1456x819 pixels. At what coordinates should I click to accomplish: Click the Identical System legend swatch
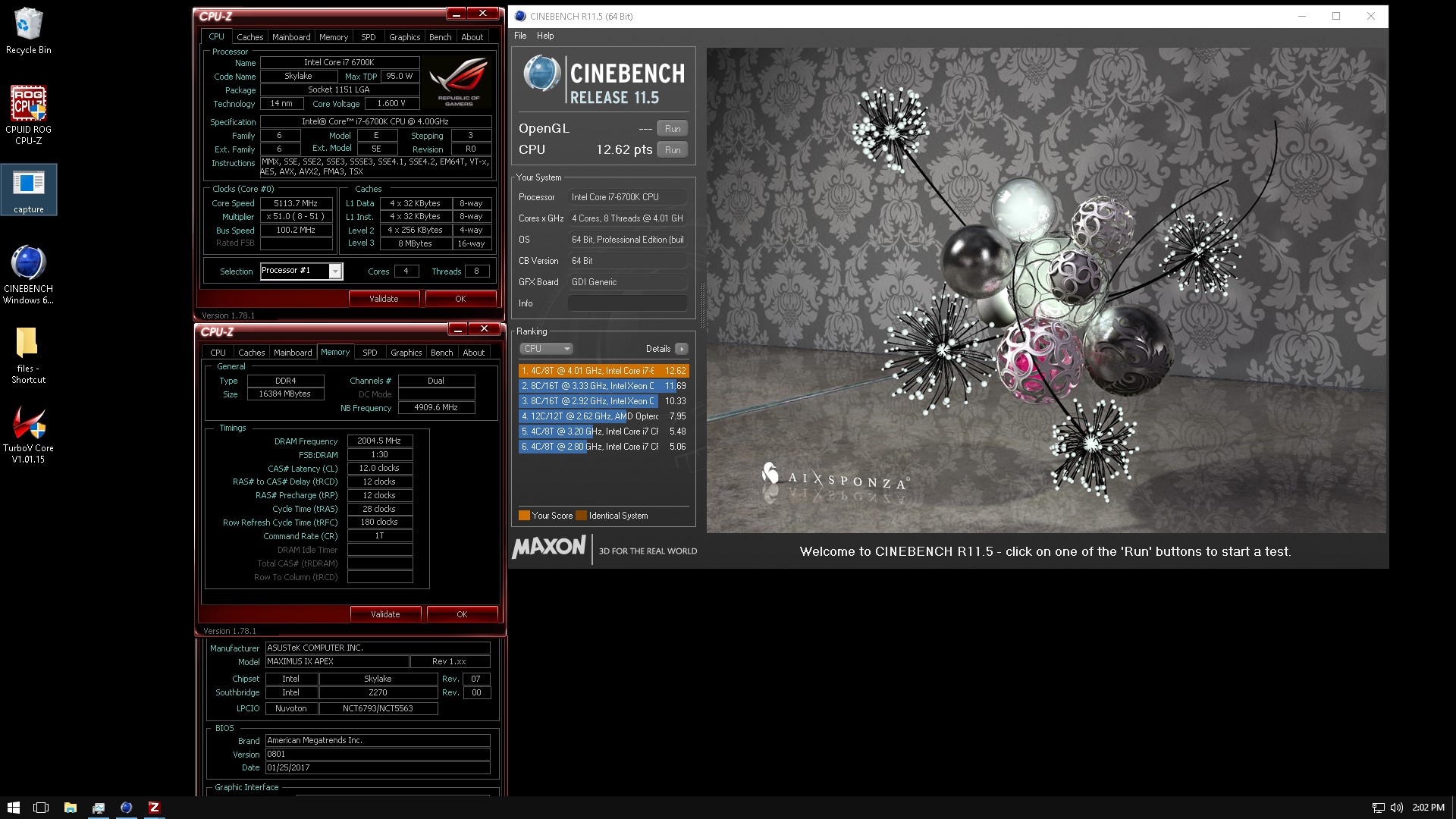pyautogui.click(x=581, y=516)
